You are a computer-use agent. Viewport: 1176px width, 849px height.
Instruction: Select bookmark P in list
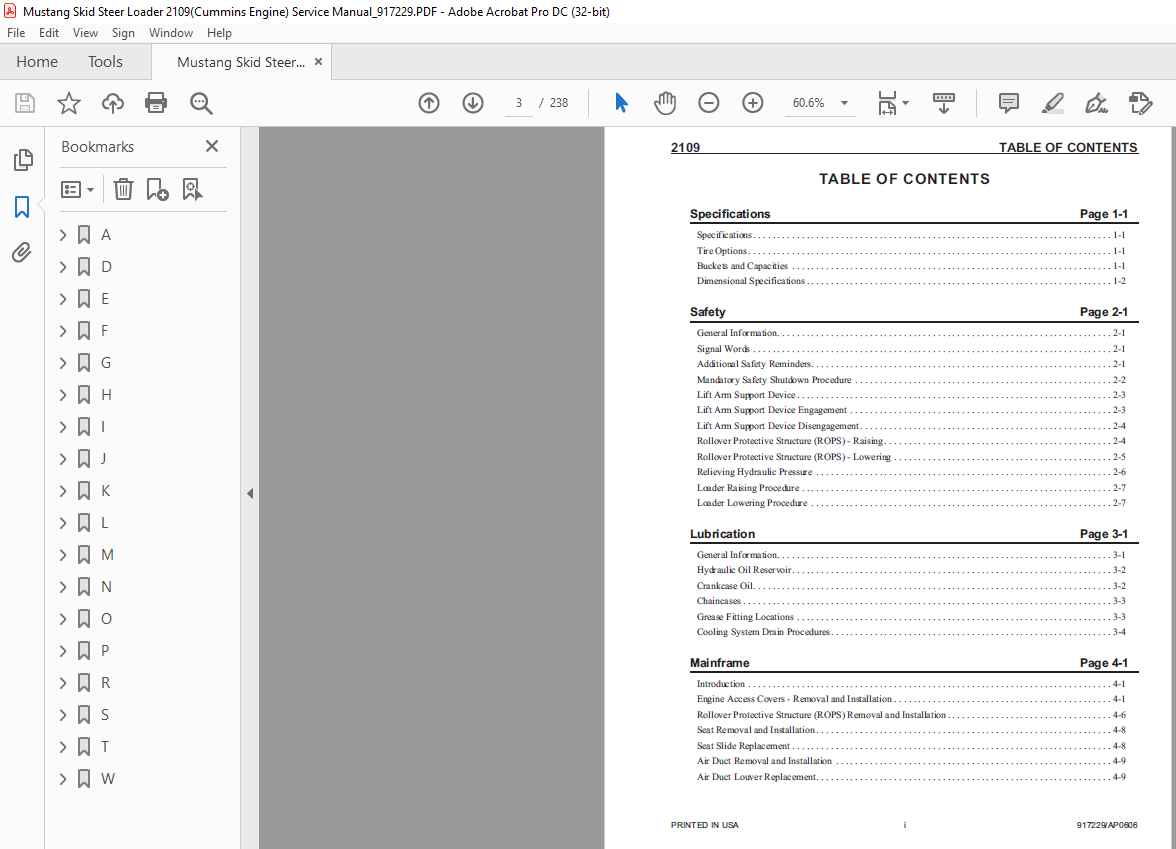coord(104,650)
